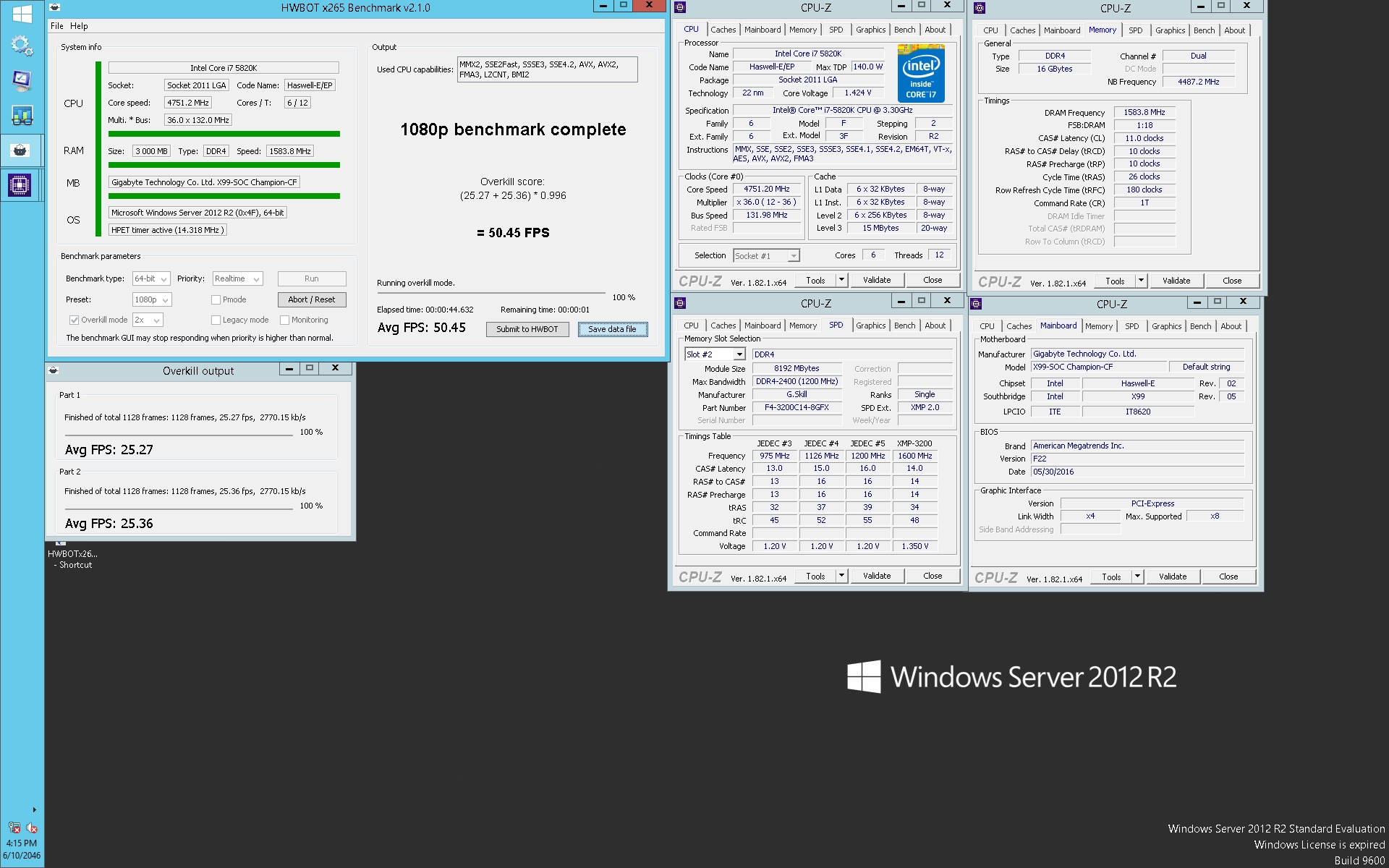Viewport: 1389px width, 868px height.
Task: Switch to the CPU-Z taskbar icon
Action: coord(20,185)
